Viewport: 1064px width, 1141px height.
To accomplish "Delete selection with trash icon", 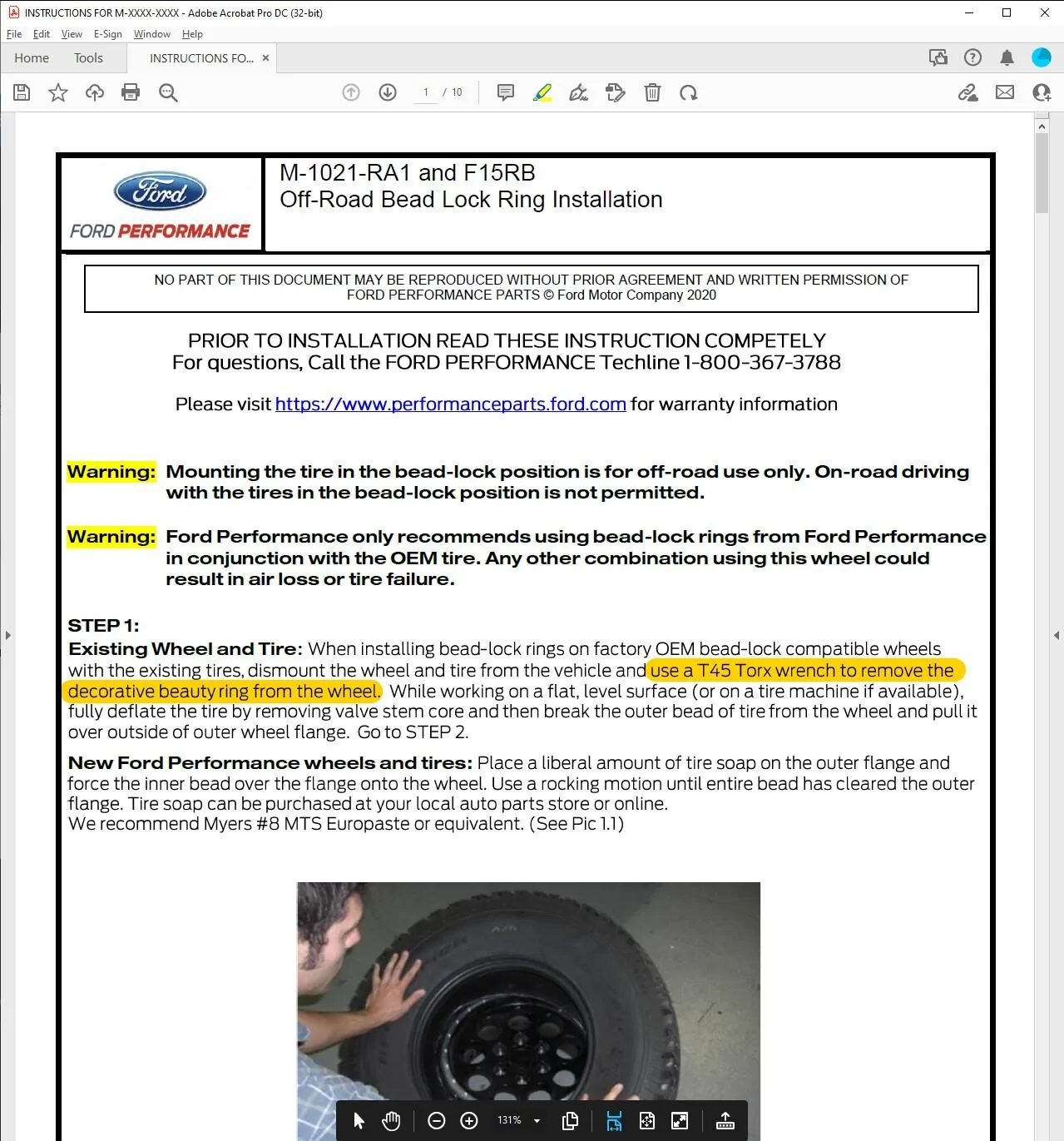I will click(652, 92).
